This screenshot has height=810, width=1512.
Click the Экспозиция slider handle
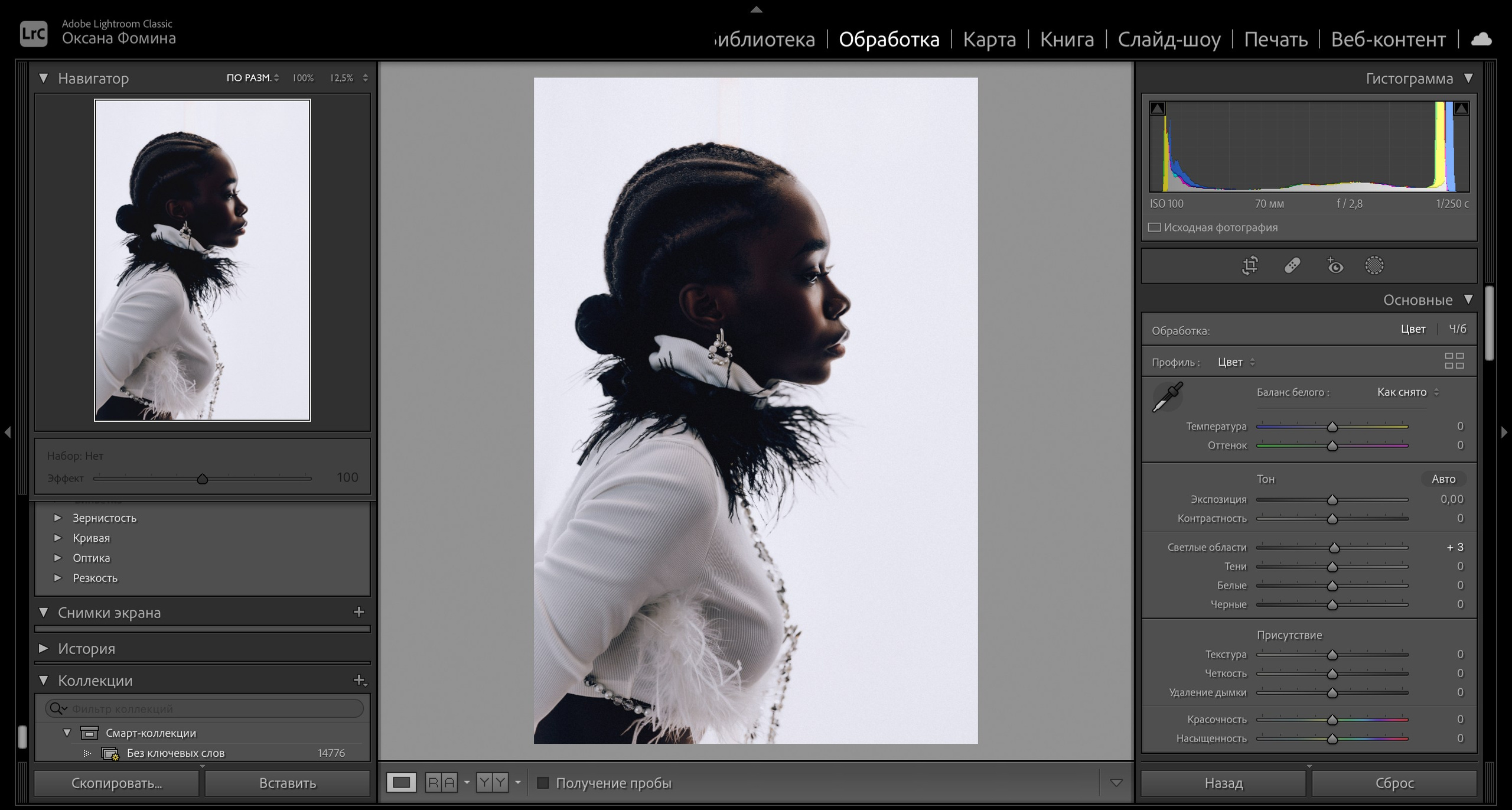(x=1332, y=500)
